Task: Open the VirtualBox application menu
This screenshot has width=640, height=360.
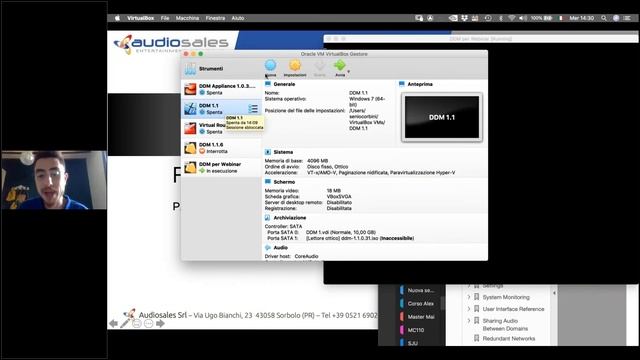Action: click(140, 18)
